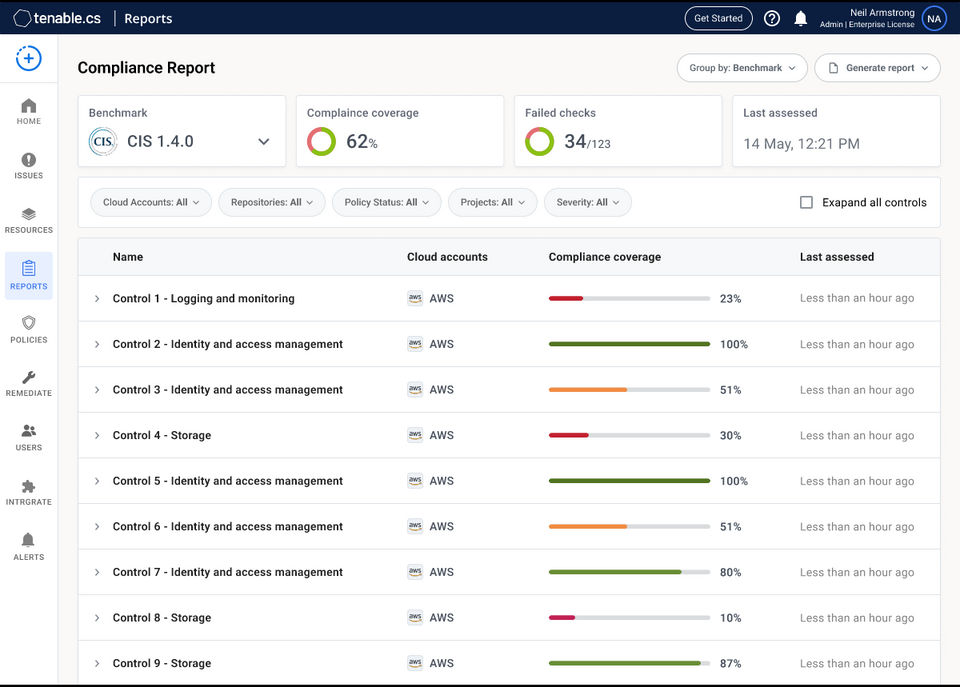Screen dimensions: 960x687
Task: Open the Group by: Benchmark dropdown
Action: coord(742,68)
